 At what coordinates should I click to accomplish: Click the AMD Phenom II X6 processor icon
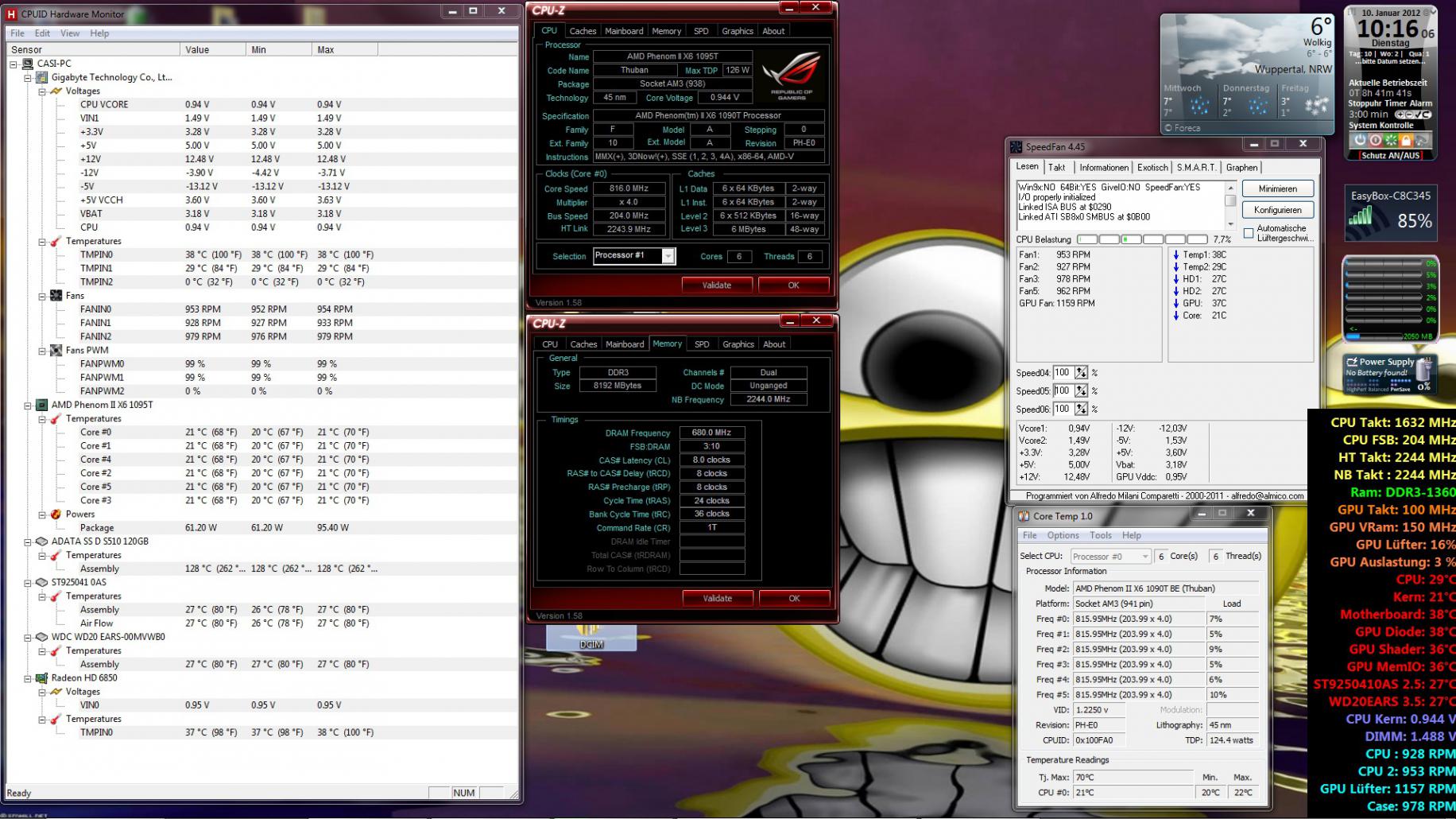(42, 405)
